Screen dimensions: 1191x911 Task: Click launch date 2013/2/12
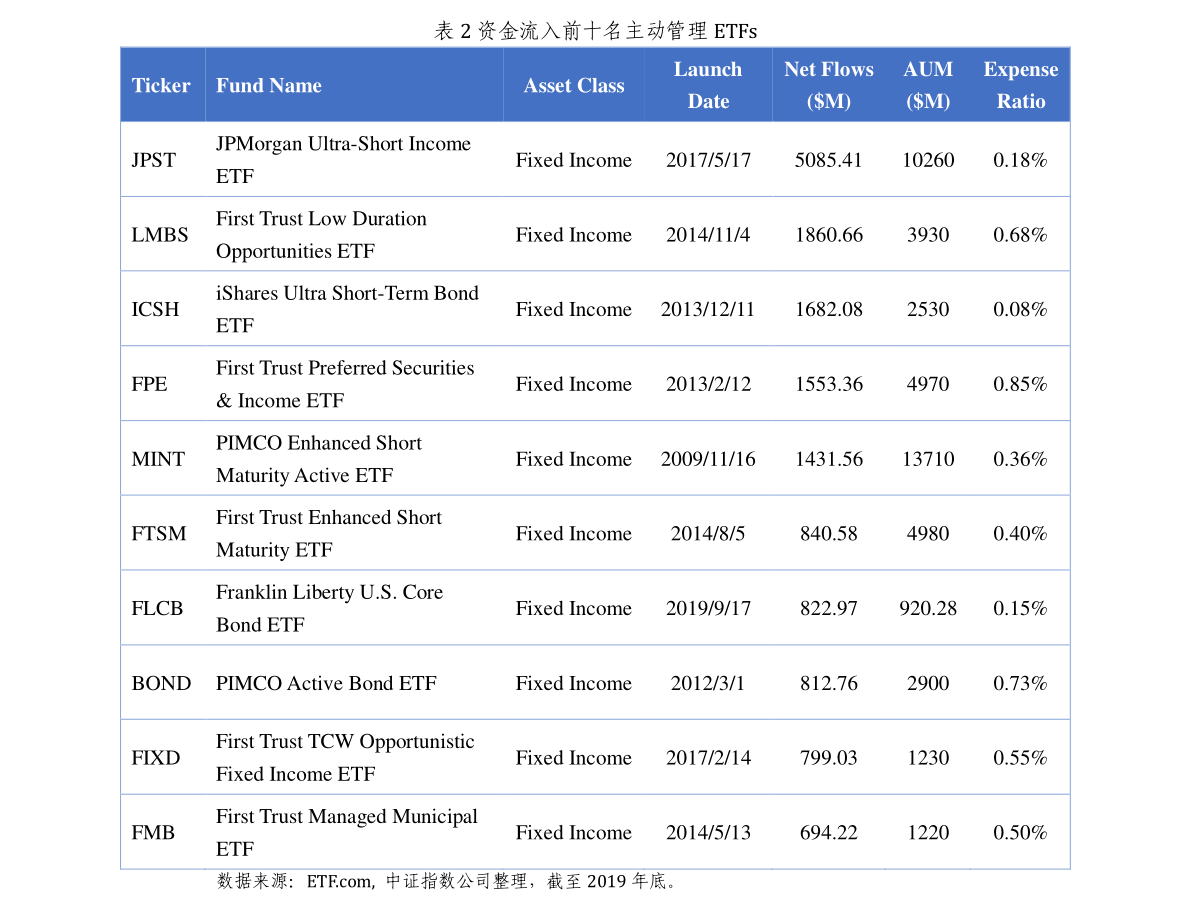point(708,384)
